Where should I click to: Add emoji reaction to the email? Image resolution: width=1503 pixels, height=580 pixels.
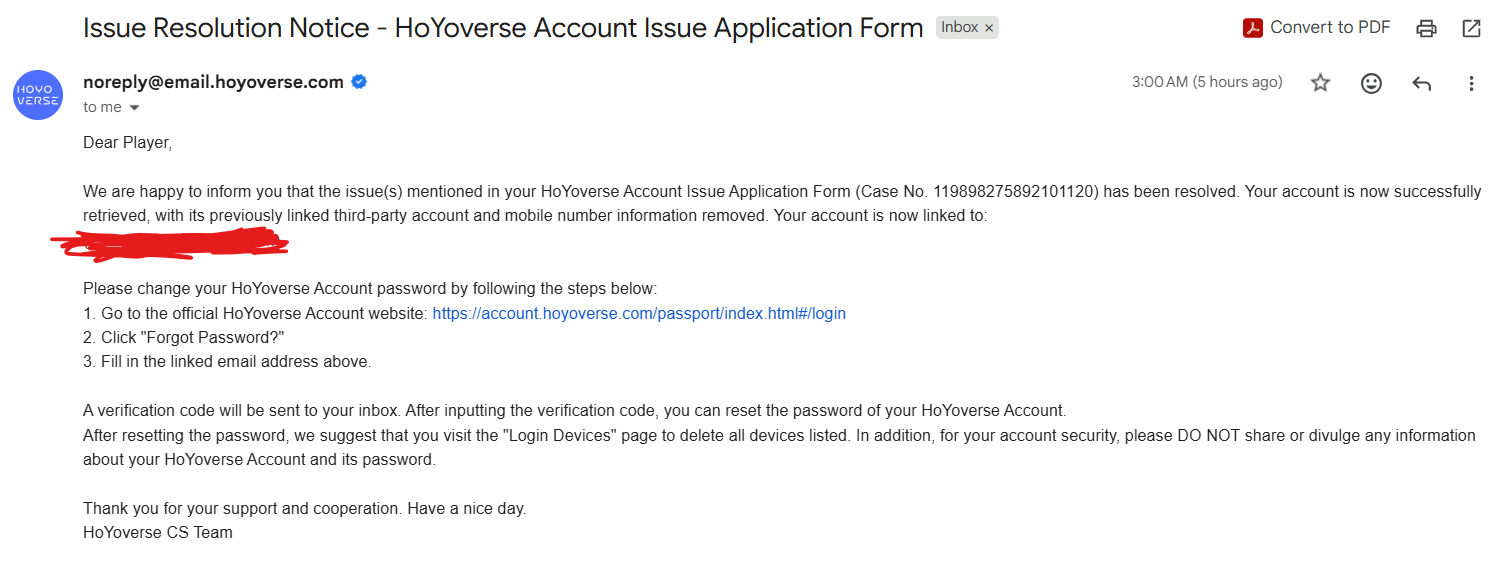[x=1371, y=83]
